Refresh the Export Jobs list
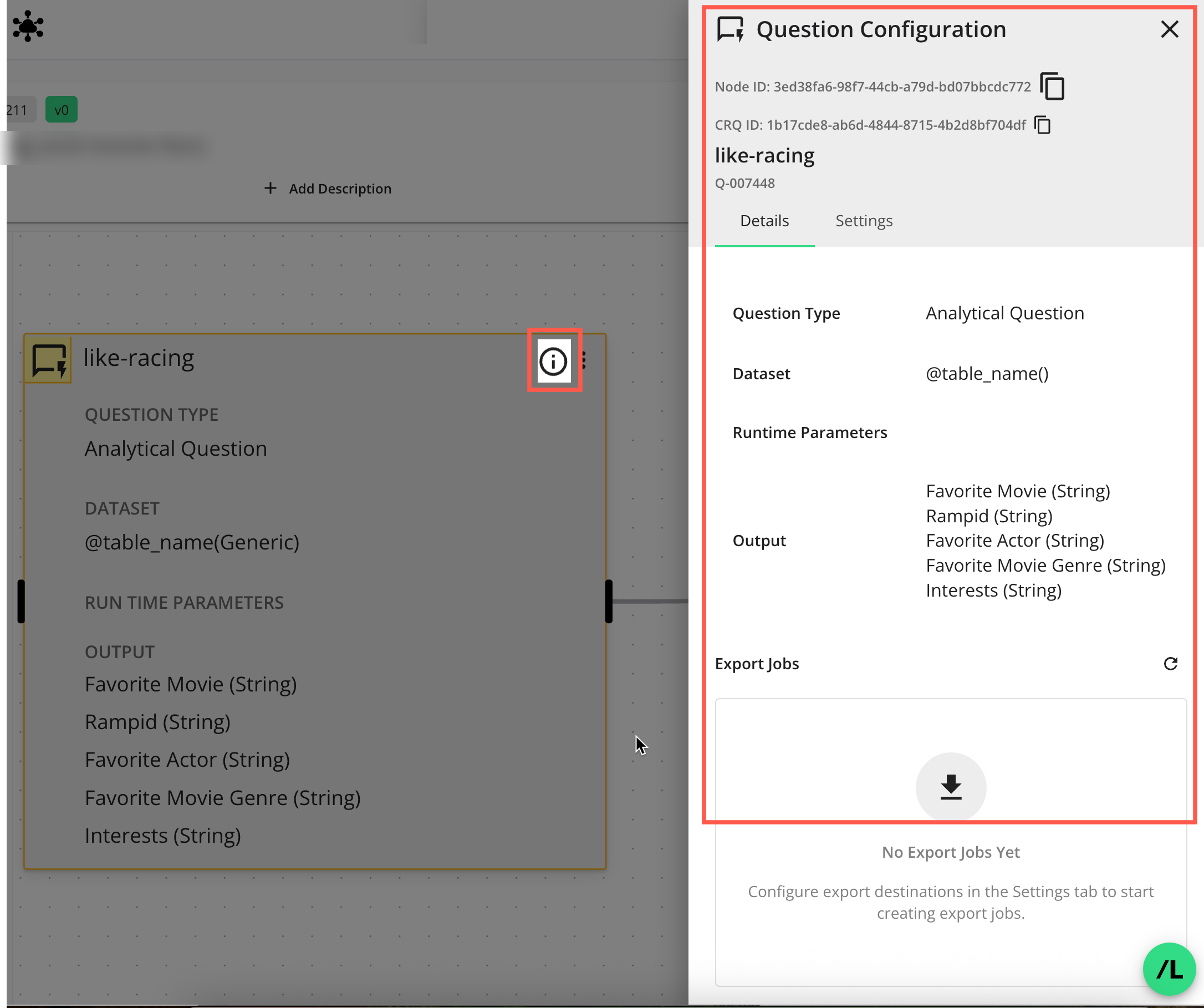This screenshot has width=1204, height=1008. click(1170, 663)
